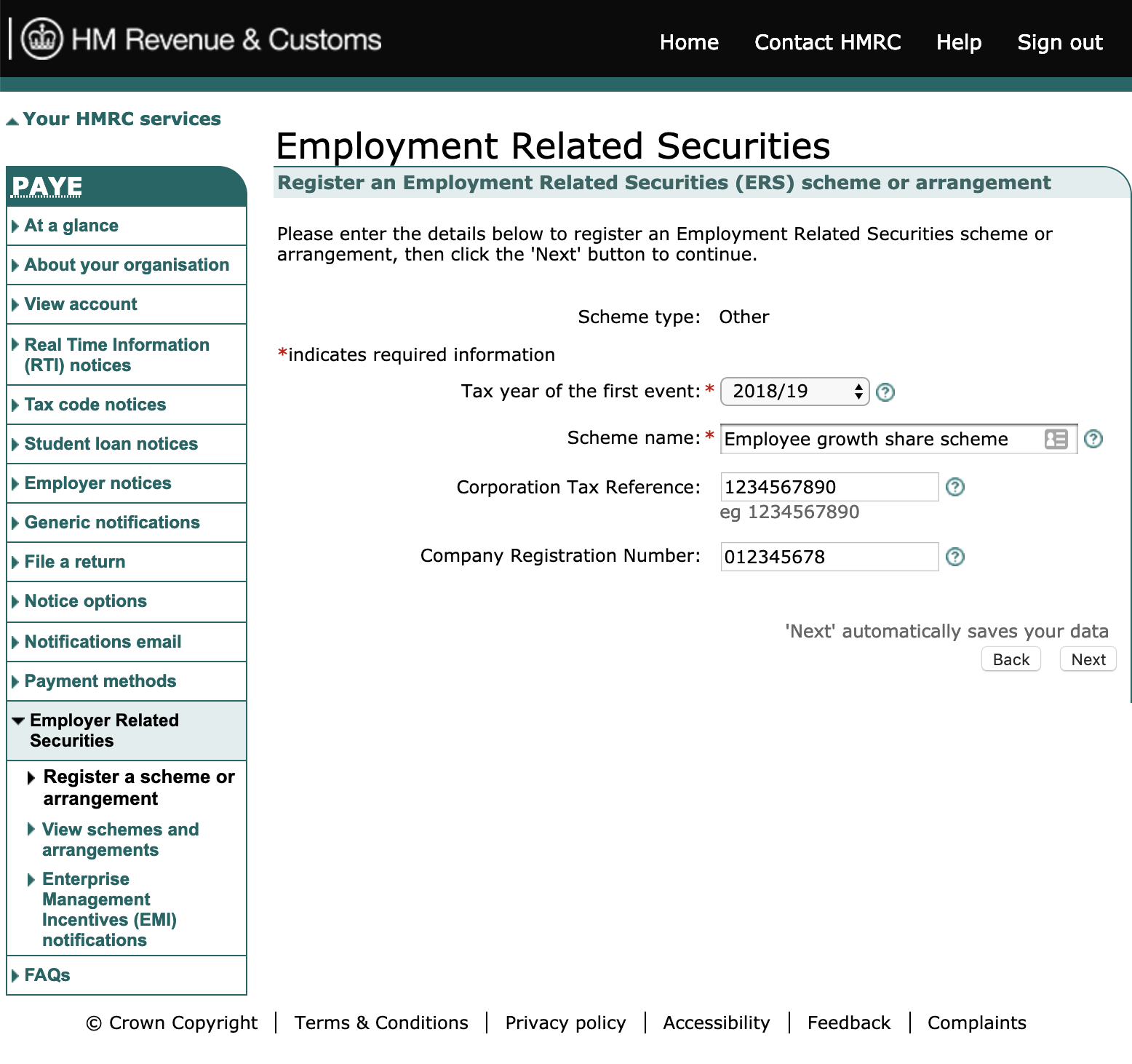Open File a return
The height and width of the screenshot is (1064, 1132).
(x=75, y=562)
